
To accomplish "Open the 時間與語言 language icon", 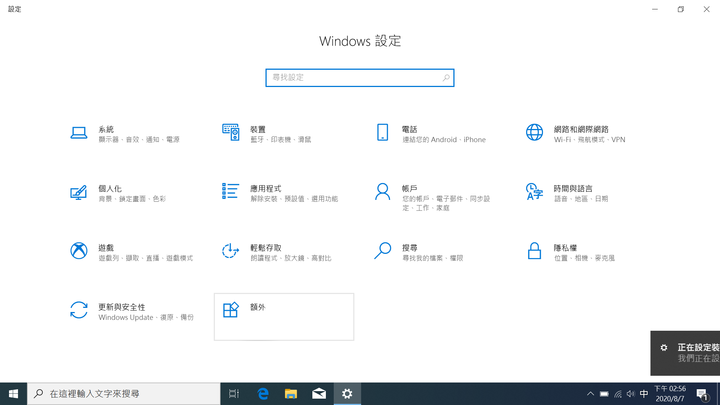I will (534, 191).
